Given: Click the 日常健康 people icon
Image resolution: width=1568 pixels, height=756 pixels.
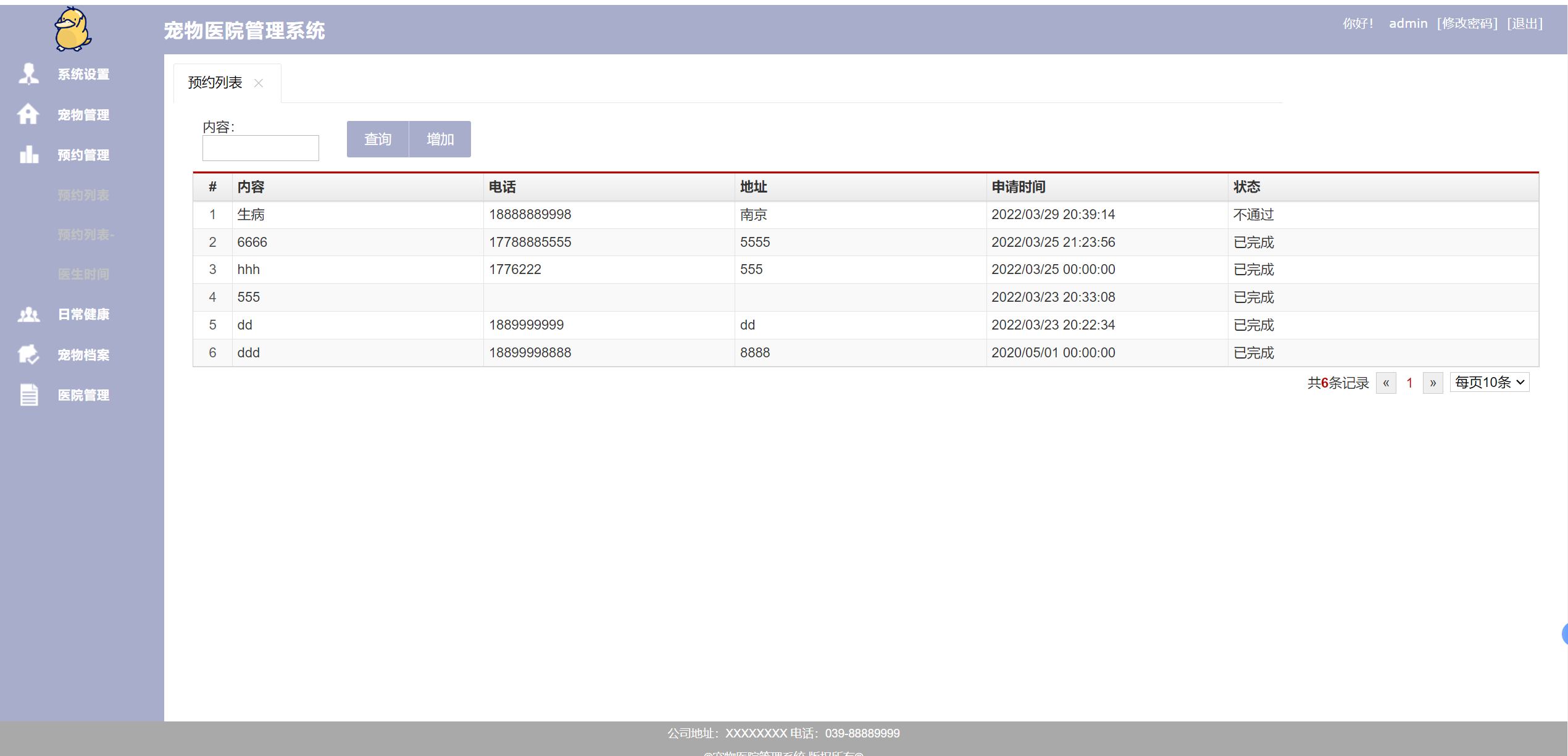Looking at the screenshot, I should (x=28, y=315).
